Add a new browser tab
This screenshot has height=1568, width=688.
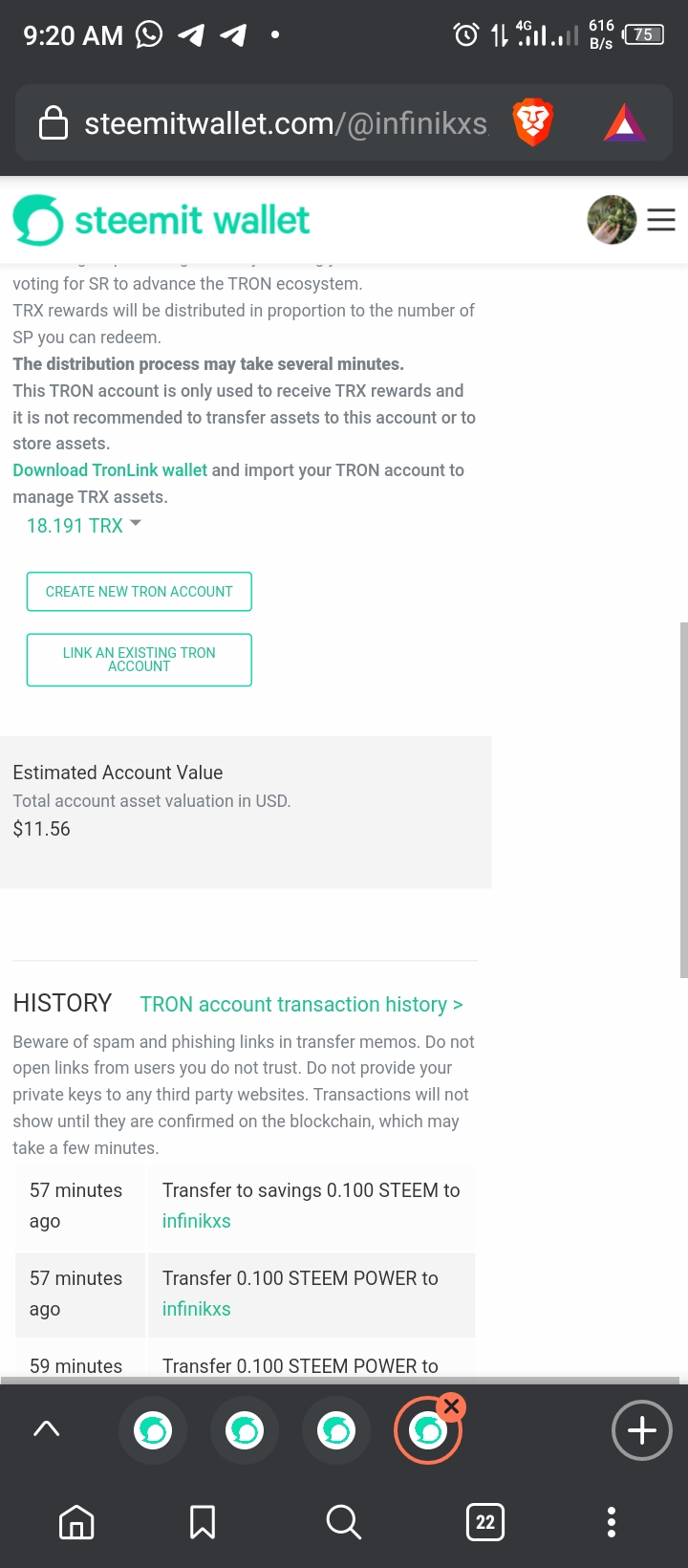coord(641,1430)
